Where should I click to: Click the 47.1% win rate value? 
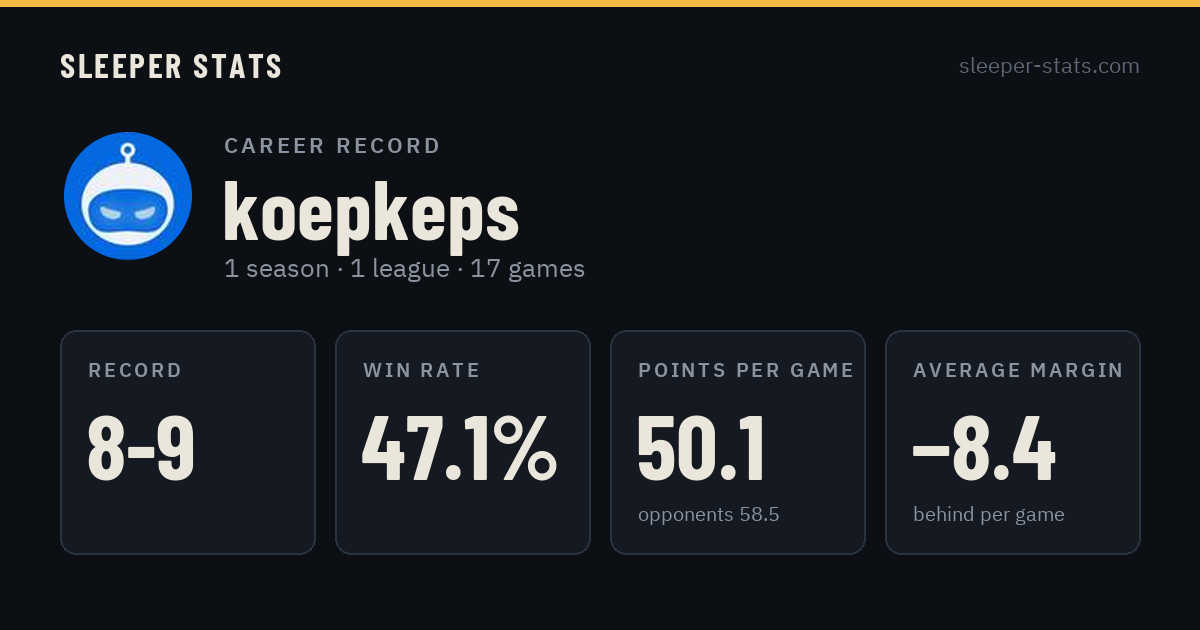click(x=459, y=449)
